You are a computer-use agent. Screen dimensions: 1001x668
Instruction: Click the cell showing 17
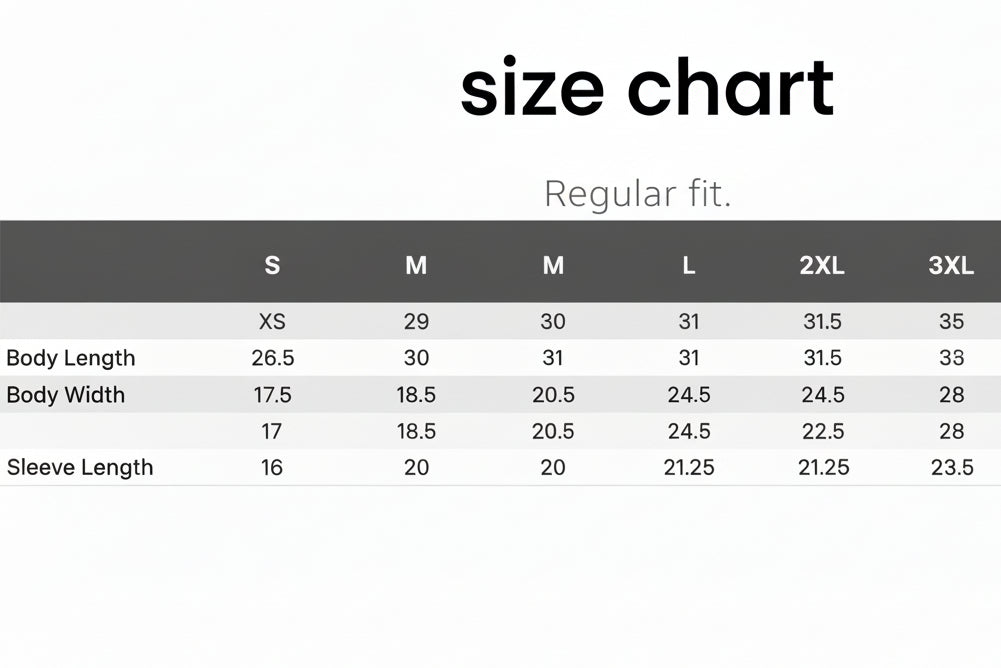click(272, 431)
